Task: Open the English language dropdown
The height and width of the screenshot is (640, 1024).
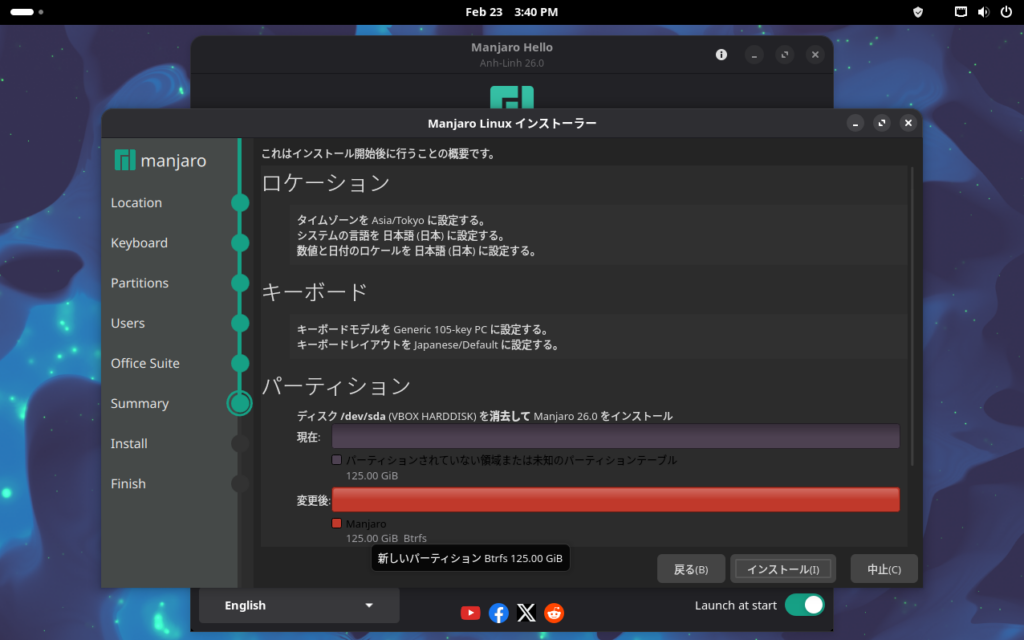Action: click(298, 605)
